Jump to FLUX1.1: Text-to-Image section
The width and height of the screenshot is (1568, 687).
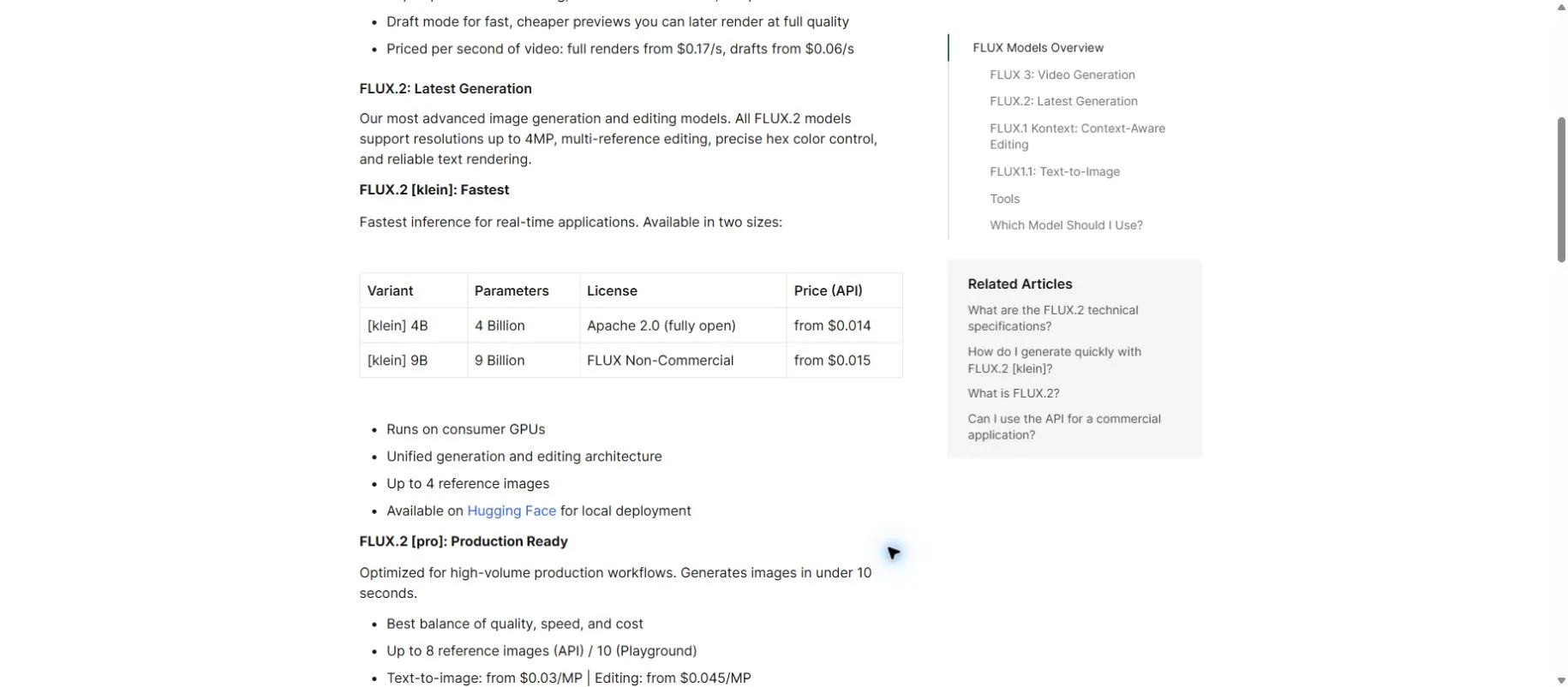point(1054,171)
